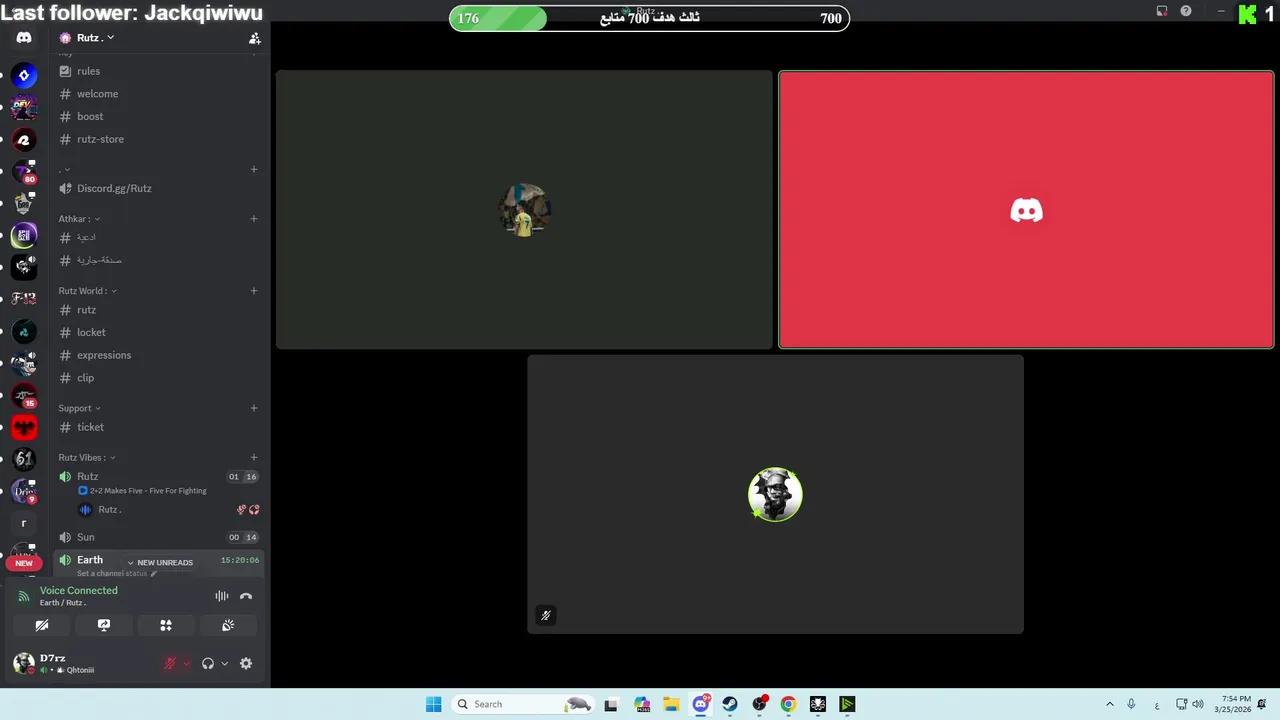Share your screen button
This screenshot has height=720, width=1280.
(104, 625)
